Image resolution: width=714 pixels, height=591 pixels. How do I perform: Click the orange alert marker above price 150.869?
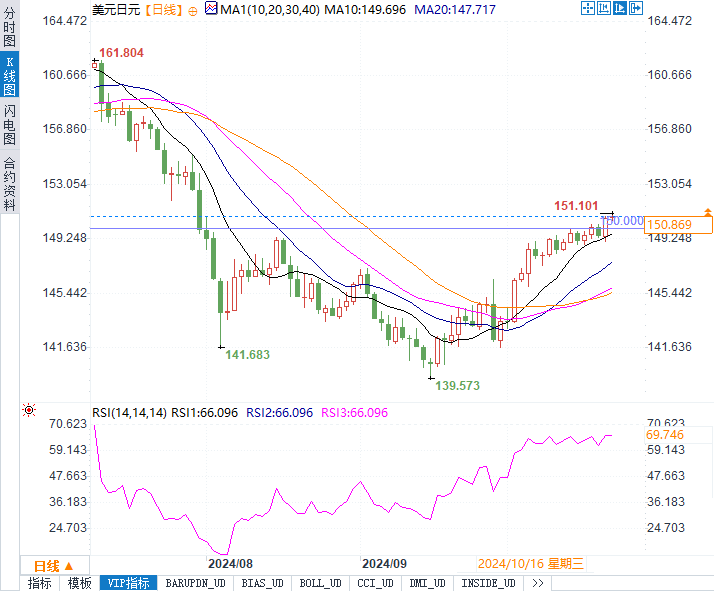coord(707,212)
